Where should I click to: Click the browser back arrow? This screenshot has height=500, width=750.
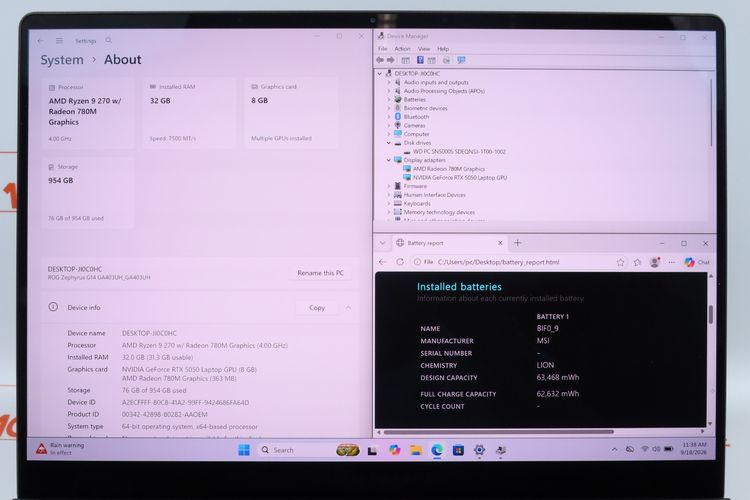click(382, 262)
